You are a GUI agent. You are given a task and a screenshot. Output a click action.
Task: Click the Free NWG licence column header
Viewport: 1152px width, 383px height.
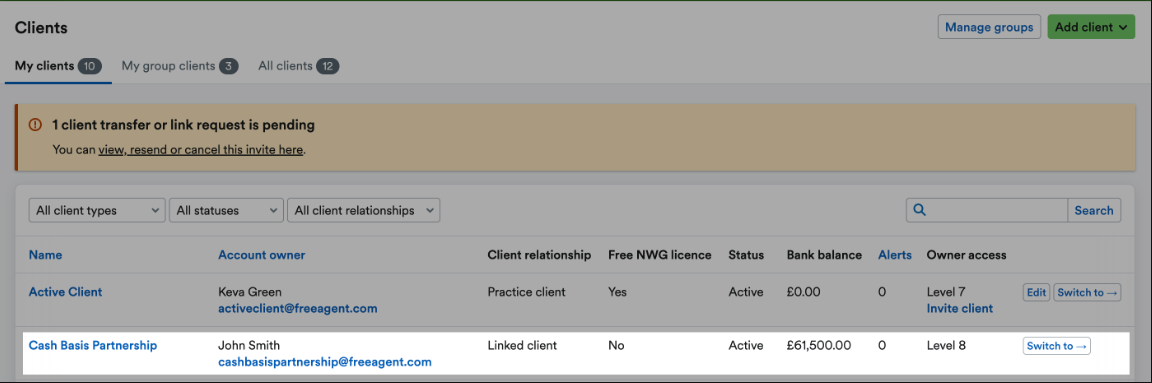click(660, 255)
